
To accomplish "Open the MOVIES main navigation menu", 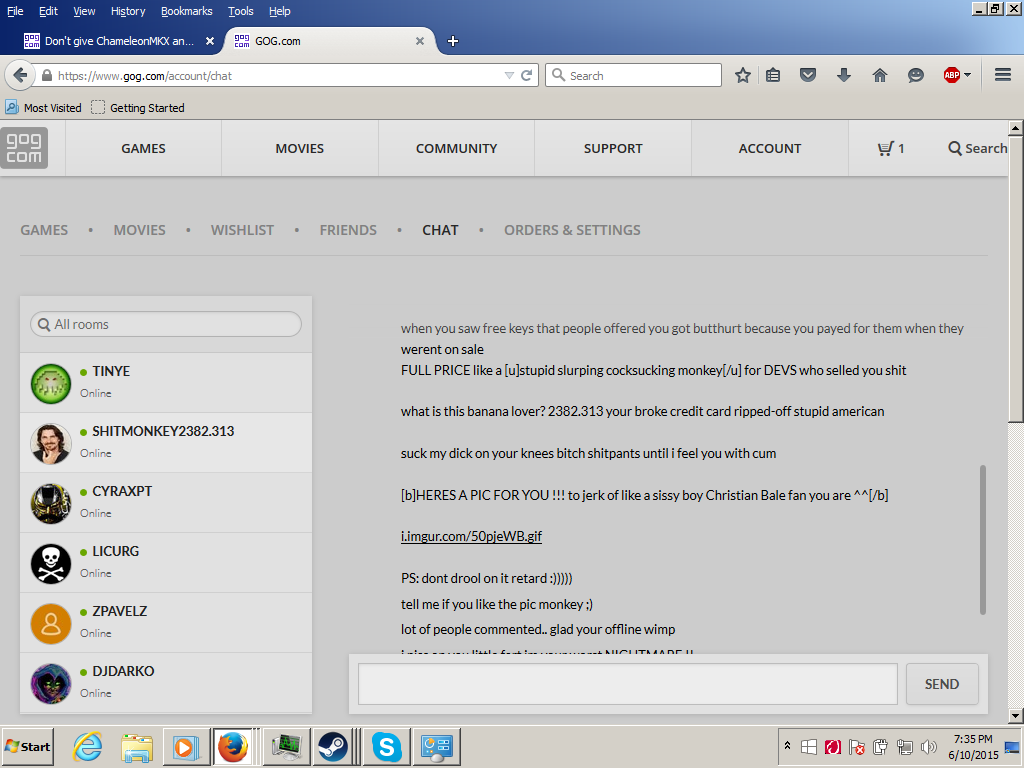I will click(300, 148).
